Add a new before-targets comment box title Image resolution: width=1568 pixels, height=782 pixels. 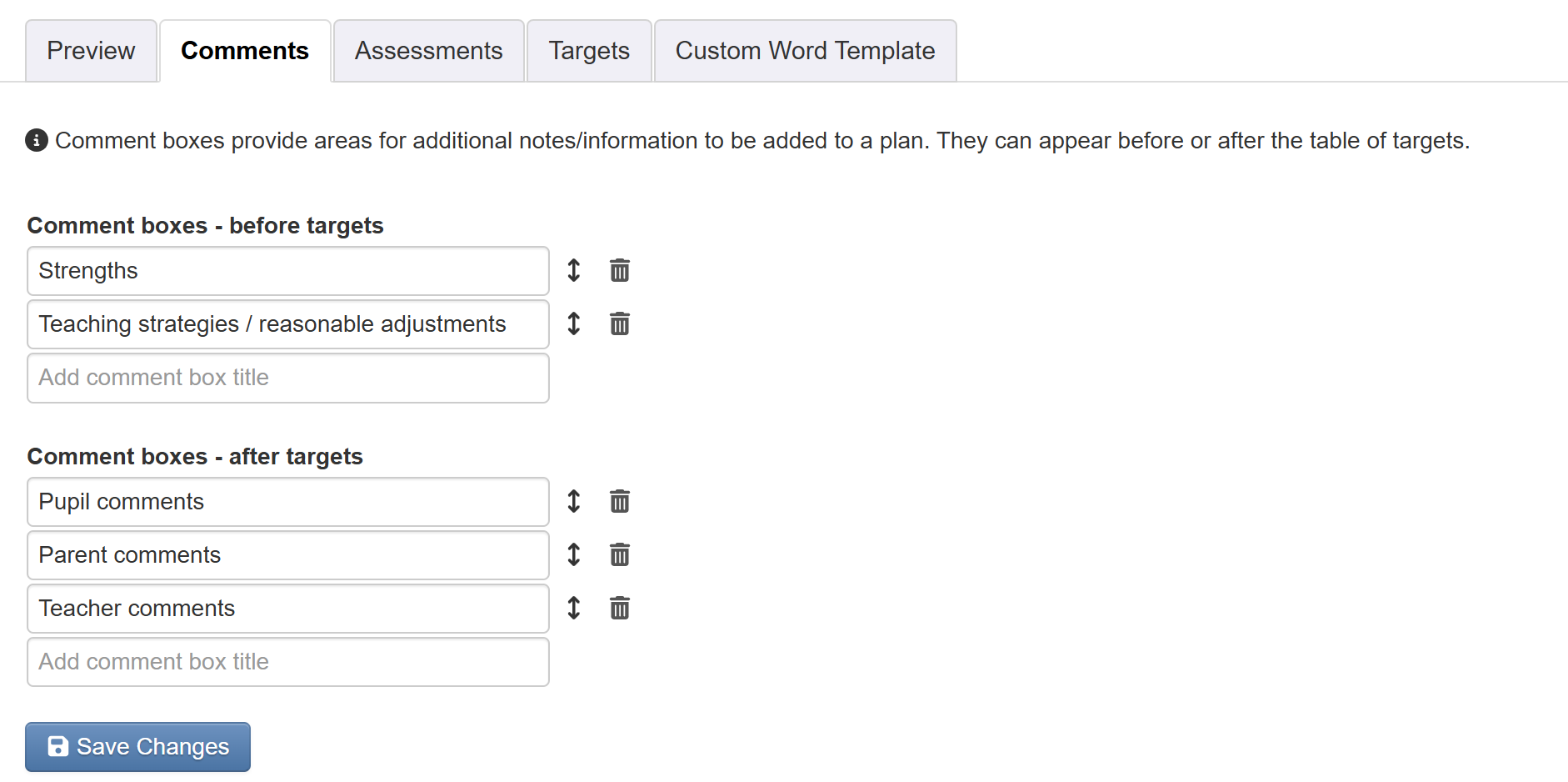point(288,378)
